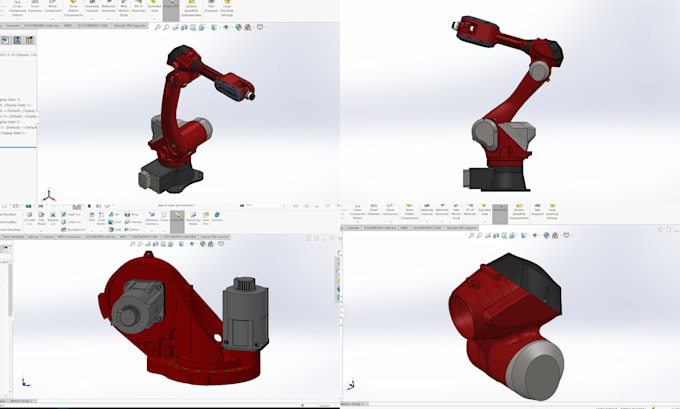Viewport: 680px width, 409px height.
Task: Open SOLIDWORKS CAM tab in robot assembly window
Action: pyautogui.click(x=92, y=26)
